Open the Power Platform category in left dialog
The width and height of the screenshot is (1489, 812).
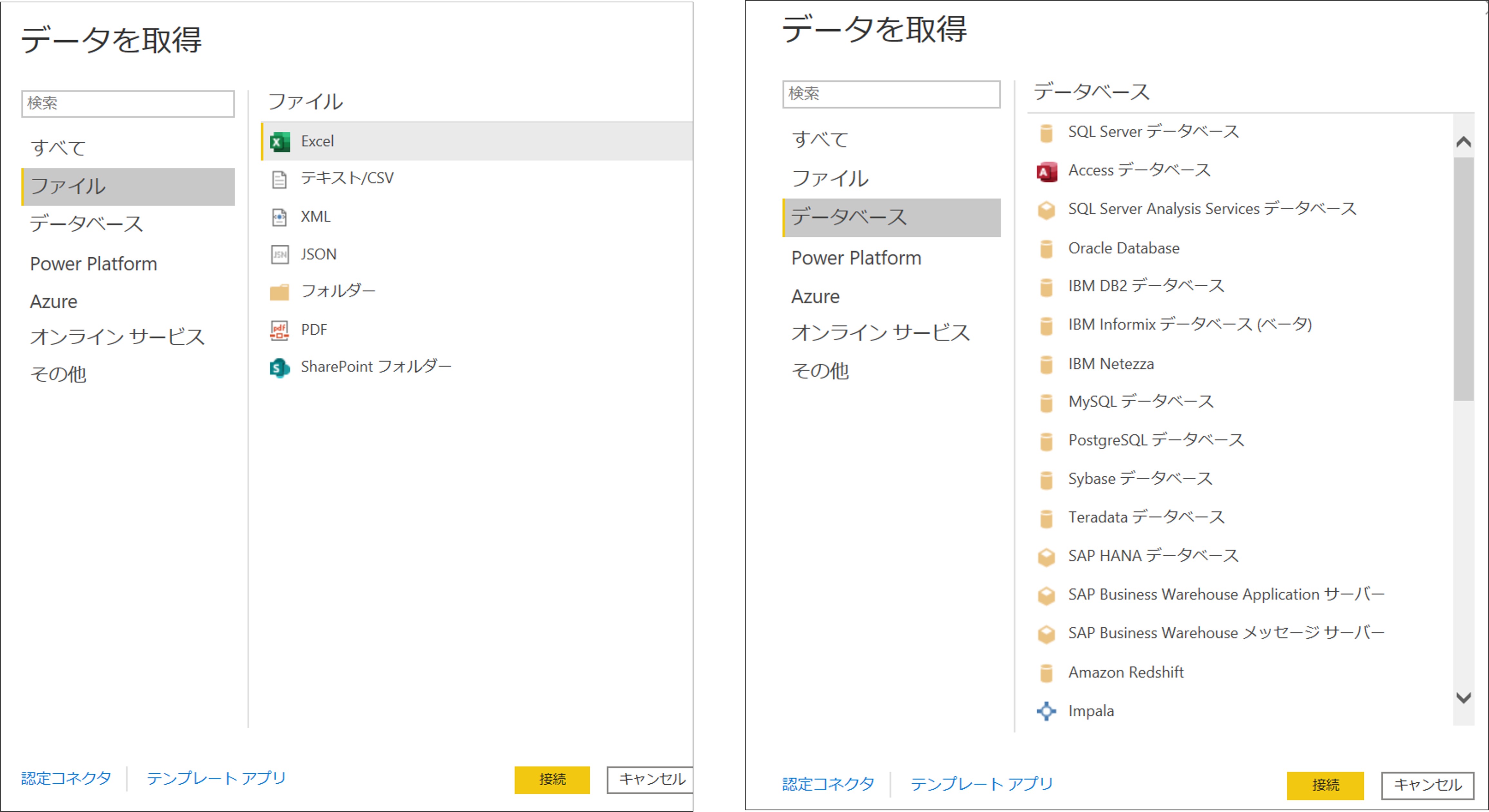pyautogui.click(x=94, y=264)
